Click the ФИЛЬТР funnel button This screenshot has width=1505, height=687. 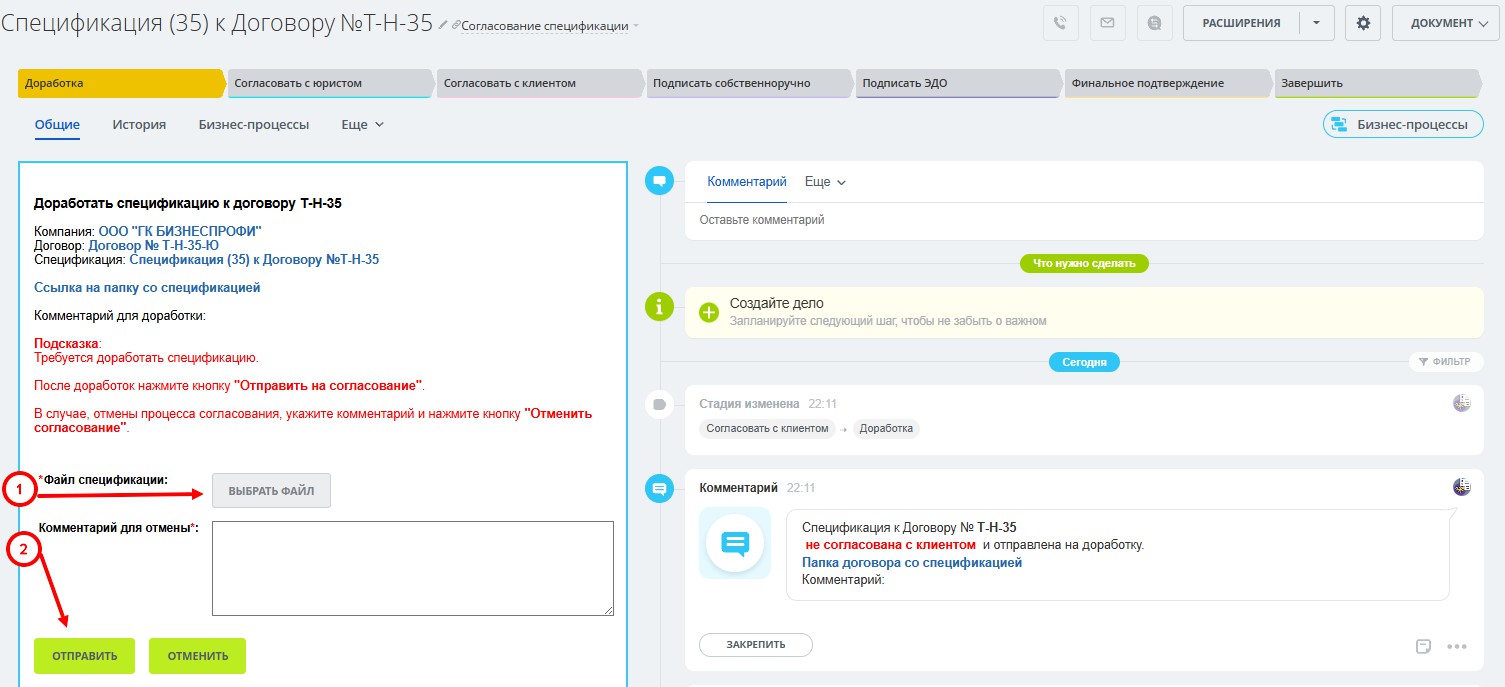click(x=1445, y=361)
